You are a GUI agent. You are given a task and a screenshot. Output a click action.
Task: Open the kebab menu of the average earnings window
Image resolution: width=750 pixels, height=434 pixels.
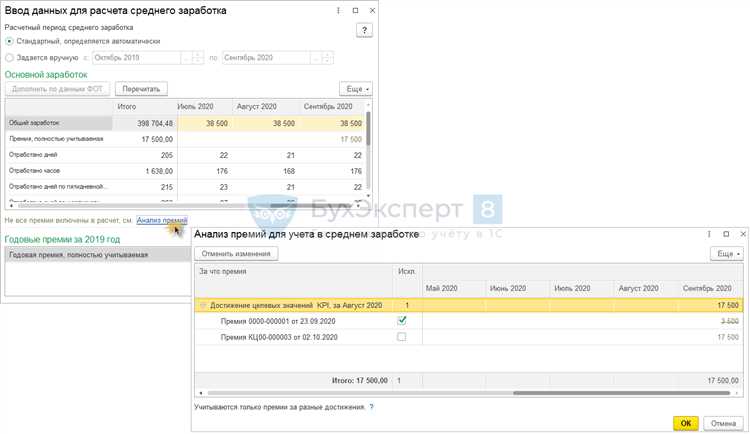pyautogui.click(x=339, y=11)
